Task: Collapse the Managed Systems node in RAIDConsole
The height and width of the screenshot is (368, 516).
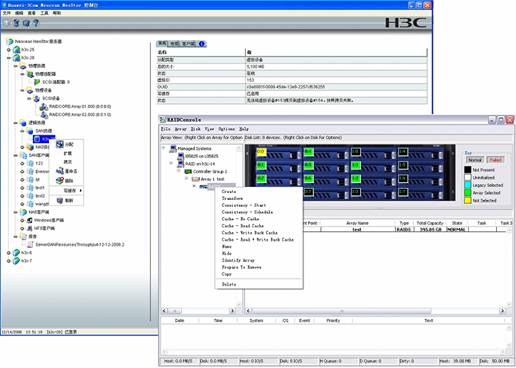Action: pos(164,148)
